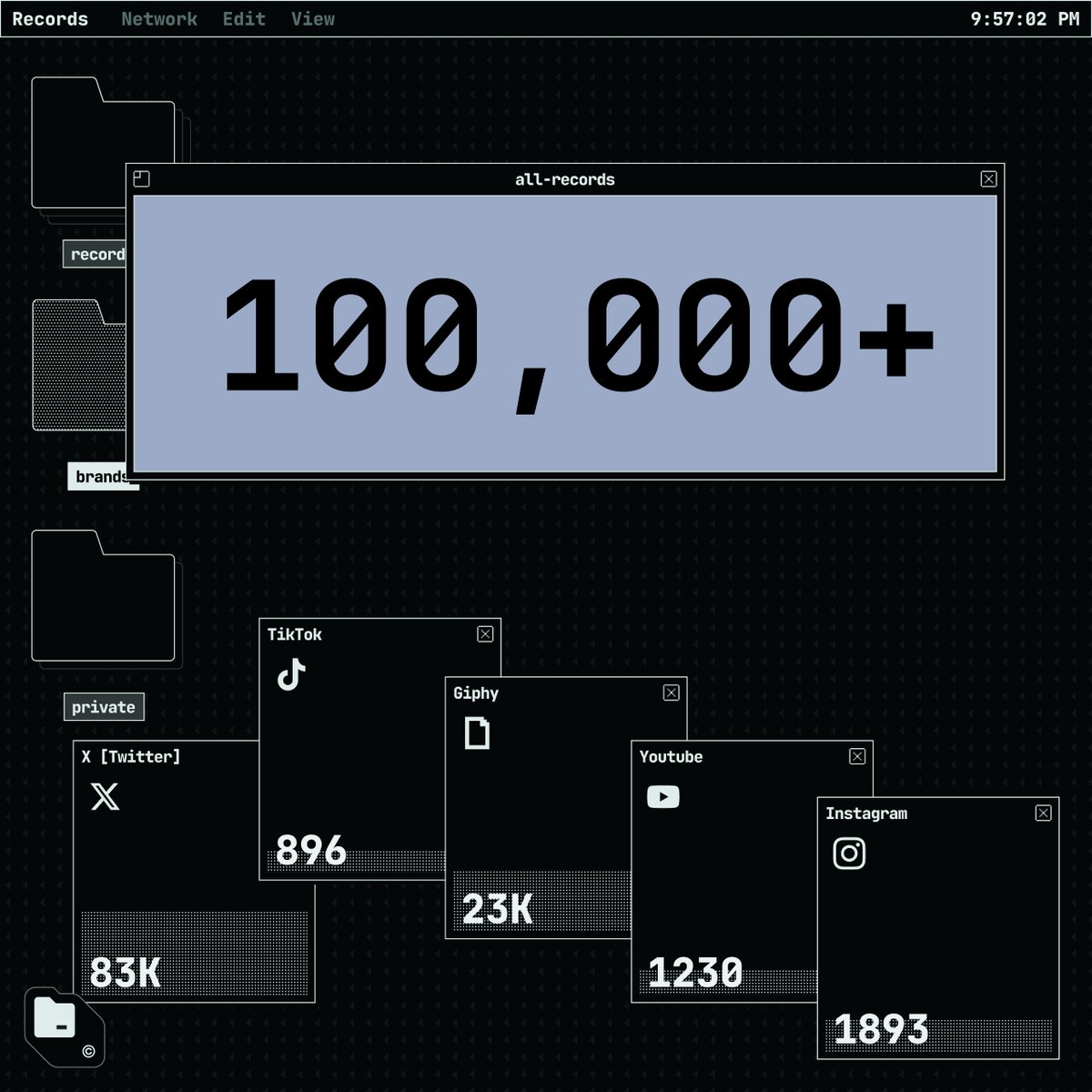The image size is (1092, 1092).
Task: Click the 1230 count value
Action: pos(695,973)
